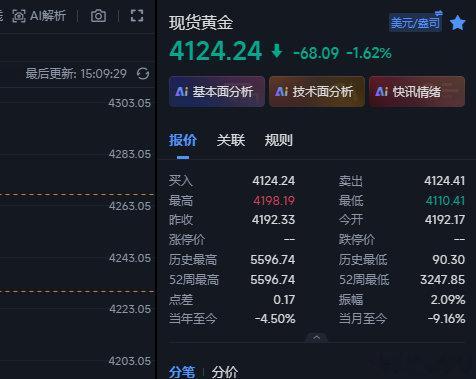Click the 涨停价 label
The width and height of the screenshot is (476, 379).
[x=187, y=239]
